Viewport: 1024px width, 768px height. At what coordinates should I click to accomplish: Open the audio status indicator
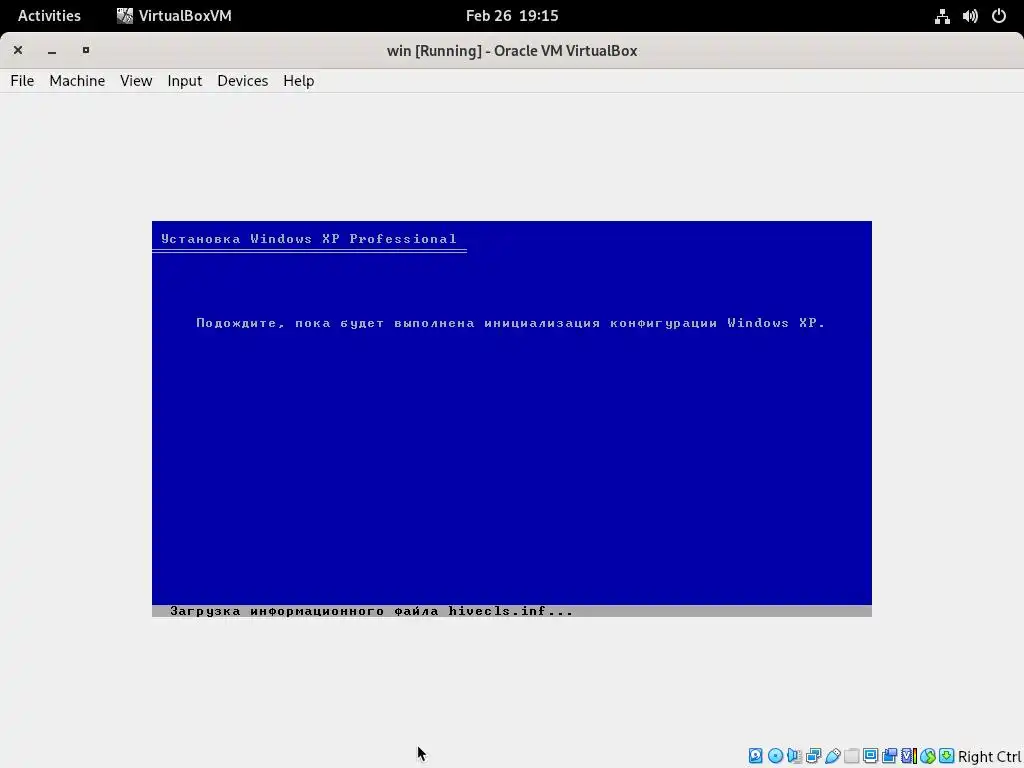(x=794, y=756)
